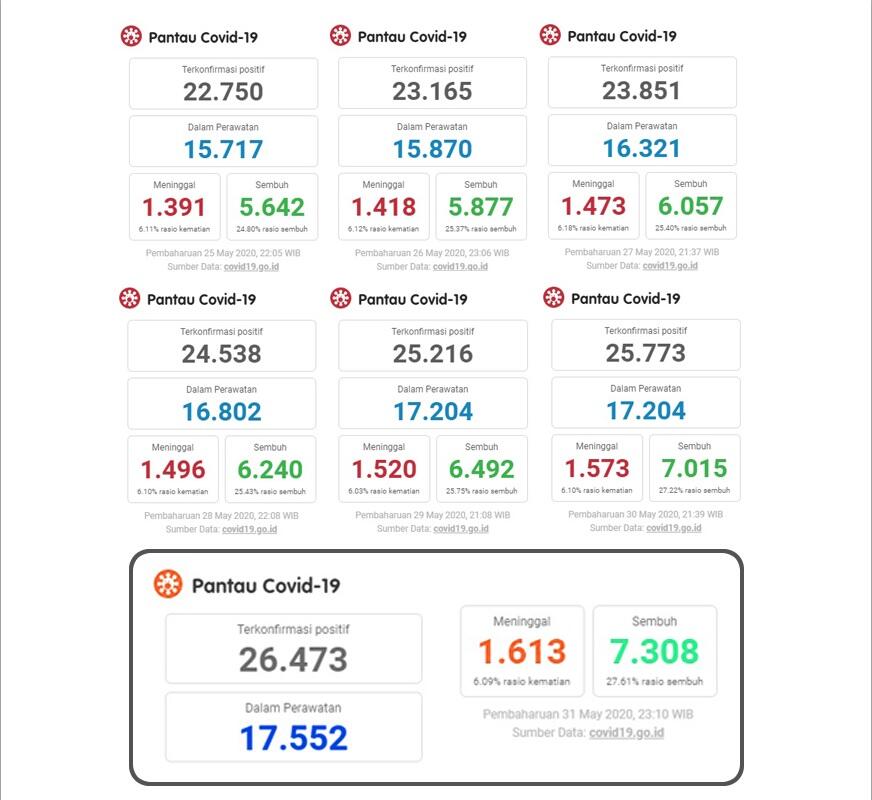Image resolution: width=872 pixels, height=800 pixels.
Task: Click the virus icon on the 30 May panel
Action: tap(553, 297)
